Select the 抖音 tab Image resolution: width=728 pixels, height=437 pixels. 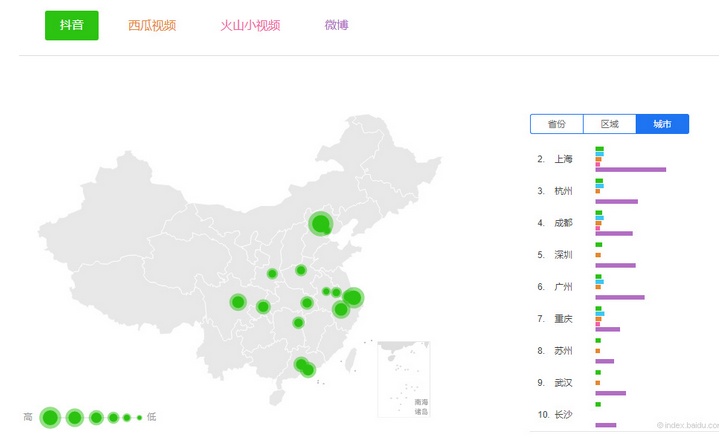point(71,25)
